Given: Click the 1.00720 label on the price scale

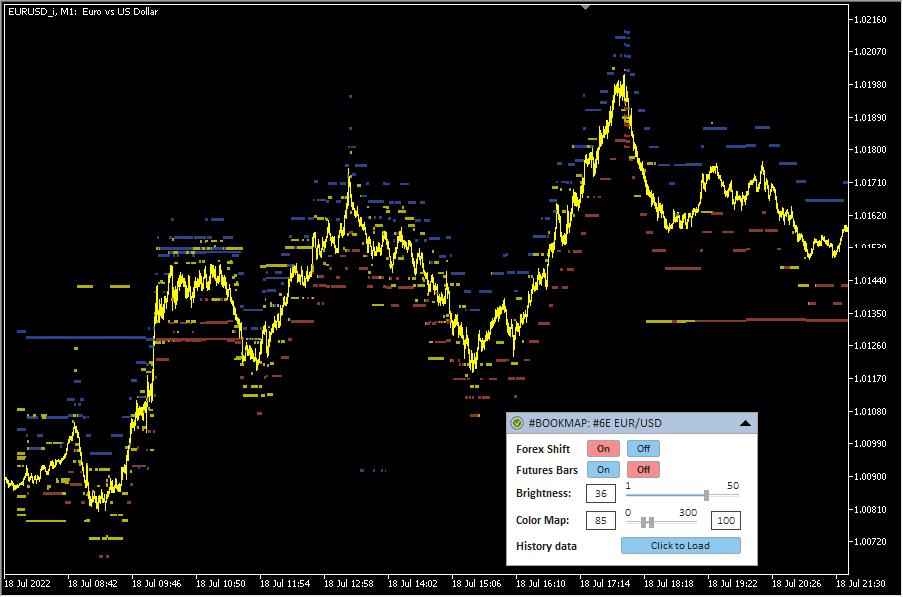Looking at the screenshot, I should [869, 541].
